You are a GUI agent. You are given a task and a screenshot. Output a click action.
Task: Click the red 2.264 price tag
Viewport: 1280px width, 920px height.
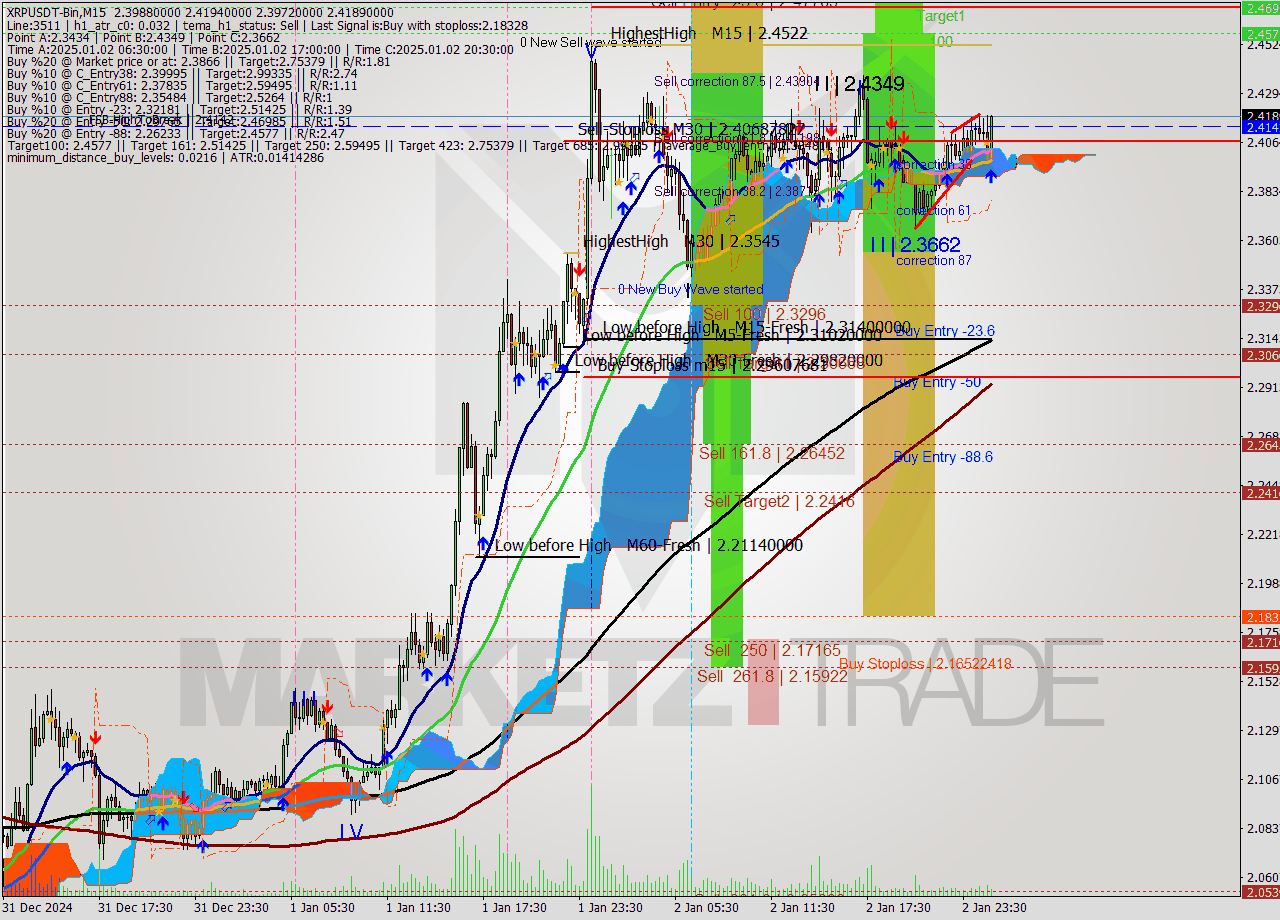pos(1260,445)
